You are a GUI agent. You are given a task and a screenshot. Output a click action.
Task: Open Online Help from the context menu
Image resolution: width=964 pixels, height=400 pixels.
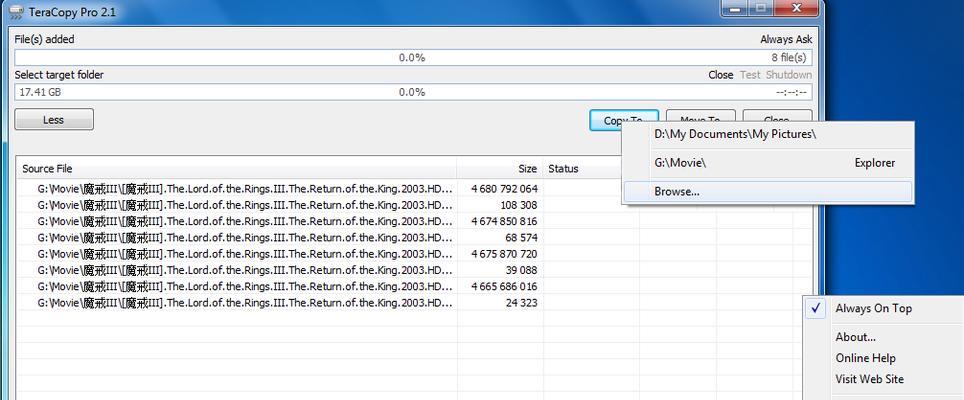coord(865,358)
